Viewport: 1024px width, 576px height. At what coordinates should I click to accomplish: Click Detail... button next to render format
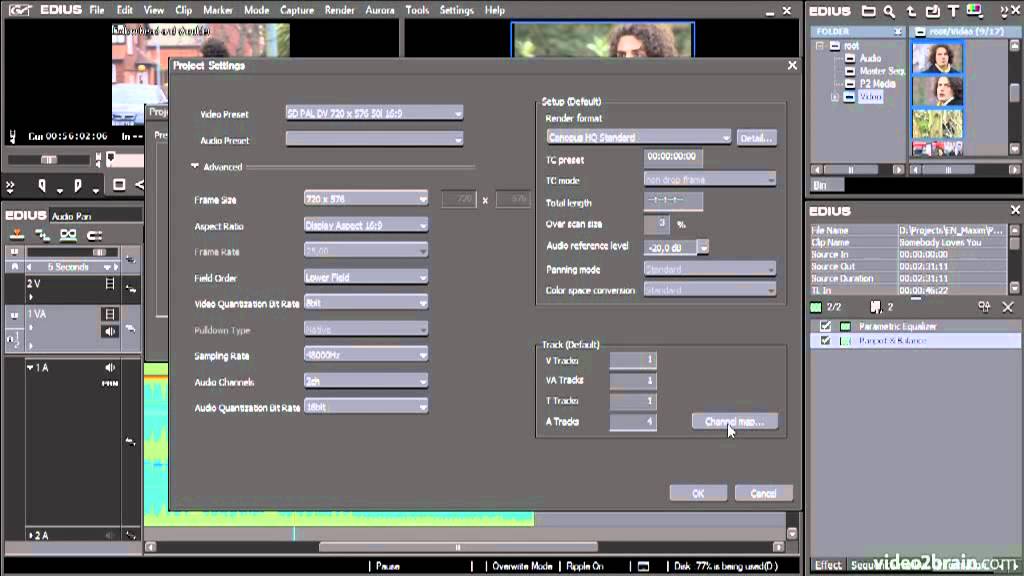tap(756, 138)
